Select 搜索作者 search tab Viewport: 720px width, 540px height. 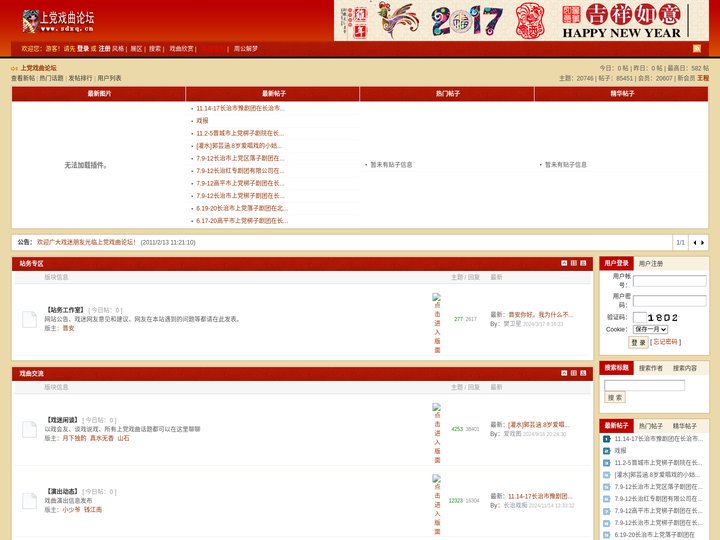tap(651, 368)
